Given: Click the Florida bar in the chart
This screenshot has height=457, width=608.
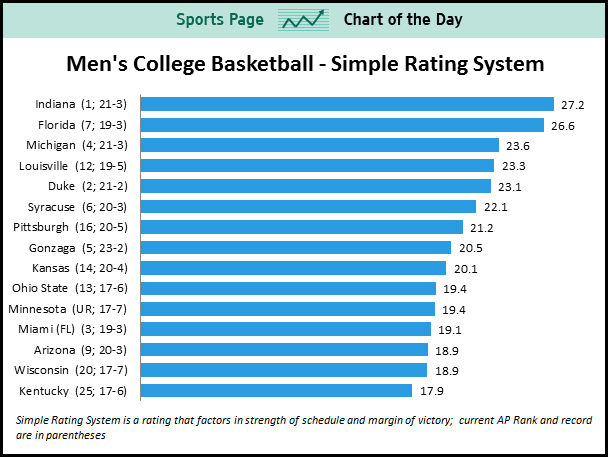Looking at the screenshot, I should pos(342,124).
